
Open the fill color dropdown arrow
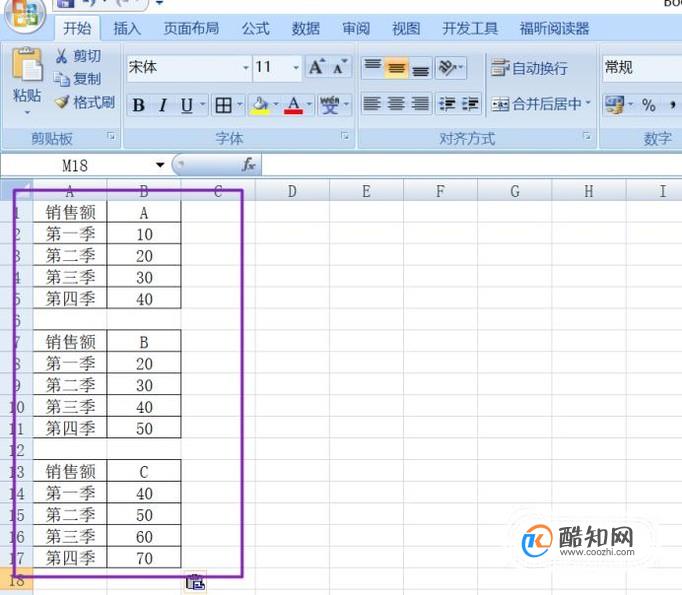click(x=276, y=104)
